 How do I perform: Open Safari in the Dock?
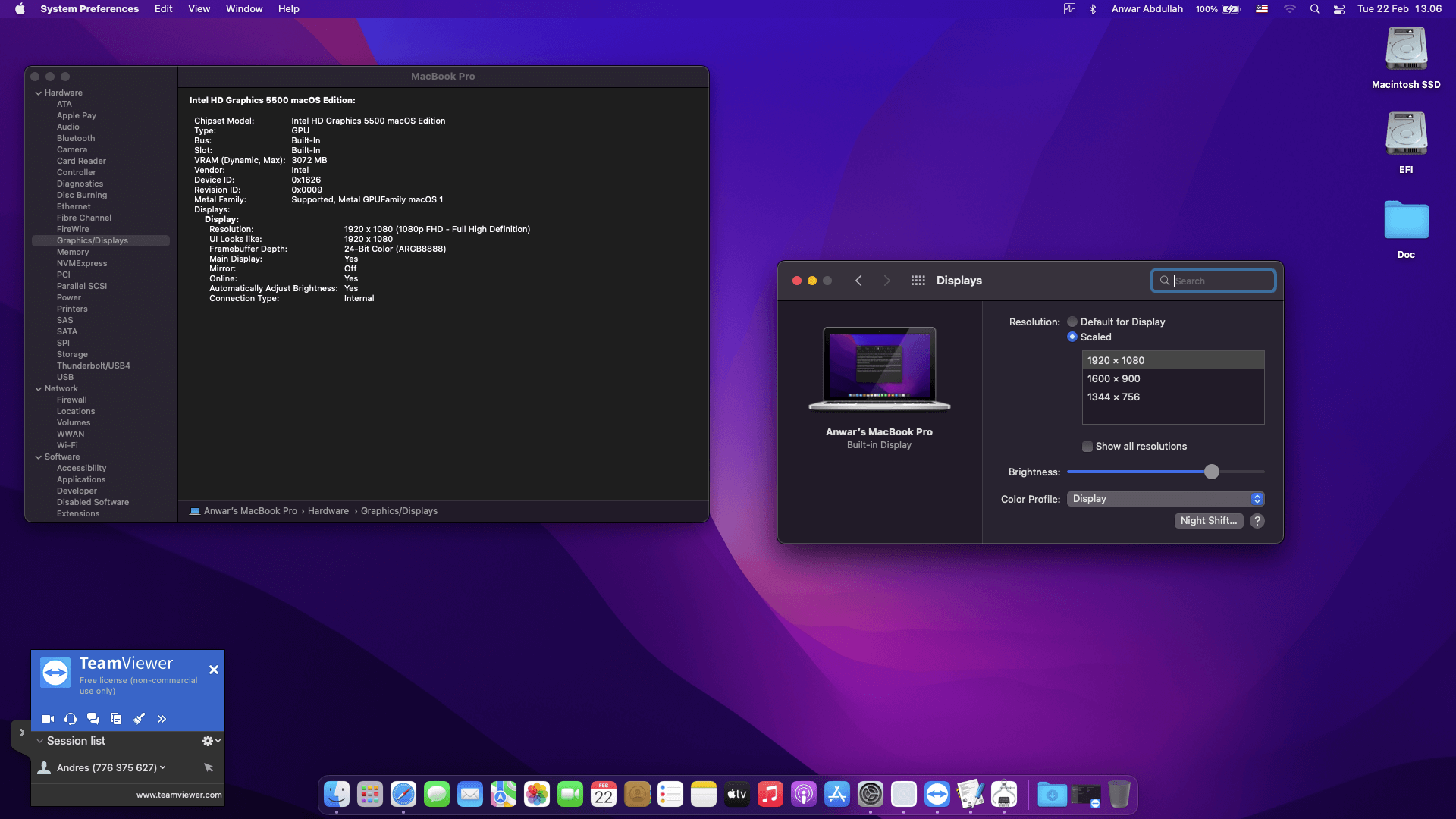click(403, 795)
